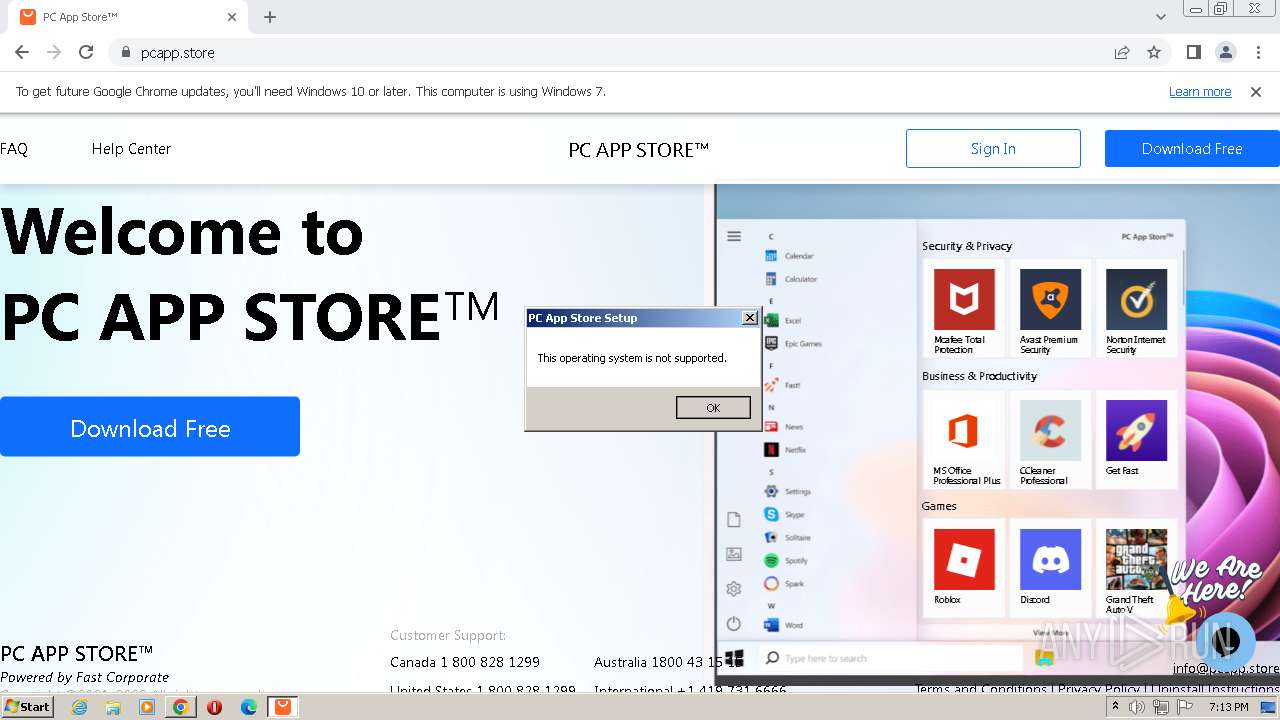The width and height of the screenshot is (1280, 720).
Task: Open Learn more link in update notice
Action: pos(1200,91)
